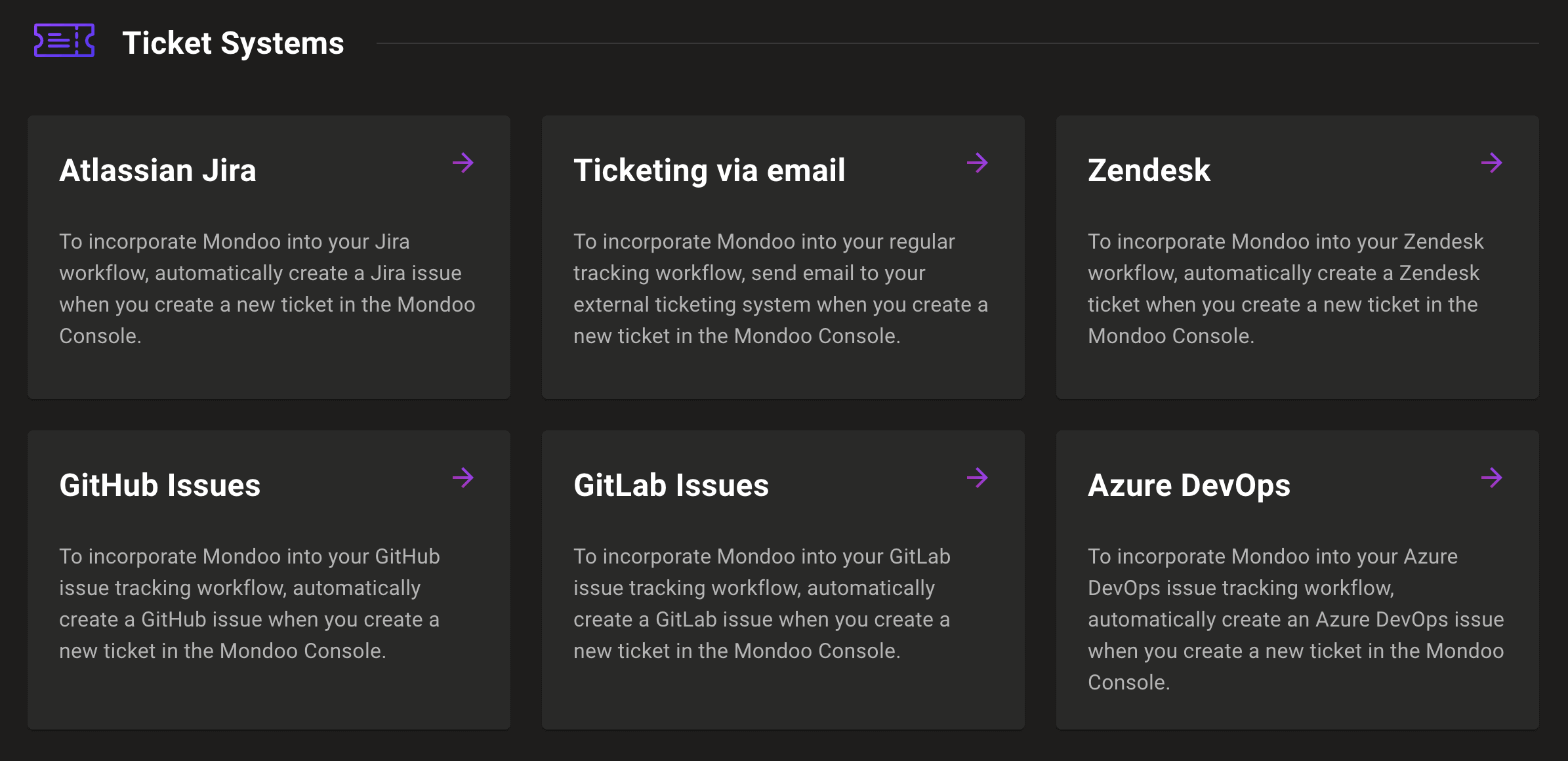Open the Atlassian Jira integration
The image size is (1568, 761).
tap(157, 170)
